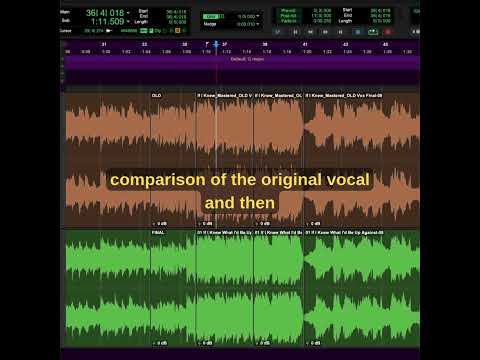Open the Main counter format dropdown arrow

click(x=128, y=13)
